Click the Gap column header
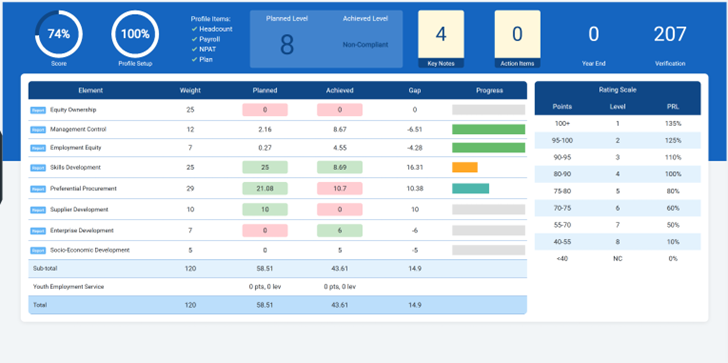 tap(415, 91)
